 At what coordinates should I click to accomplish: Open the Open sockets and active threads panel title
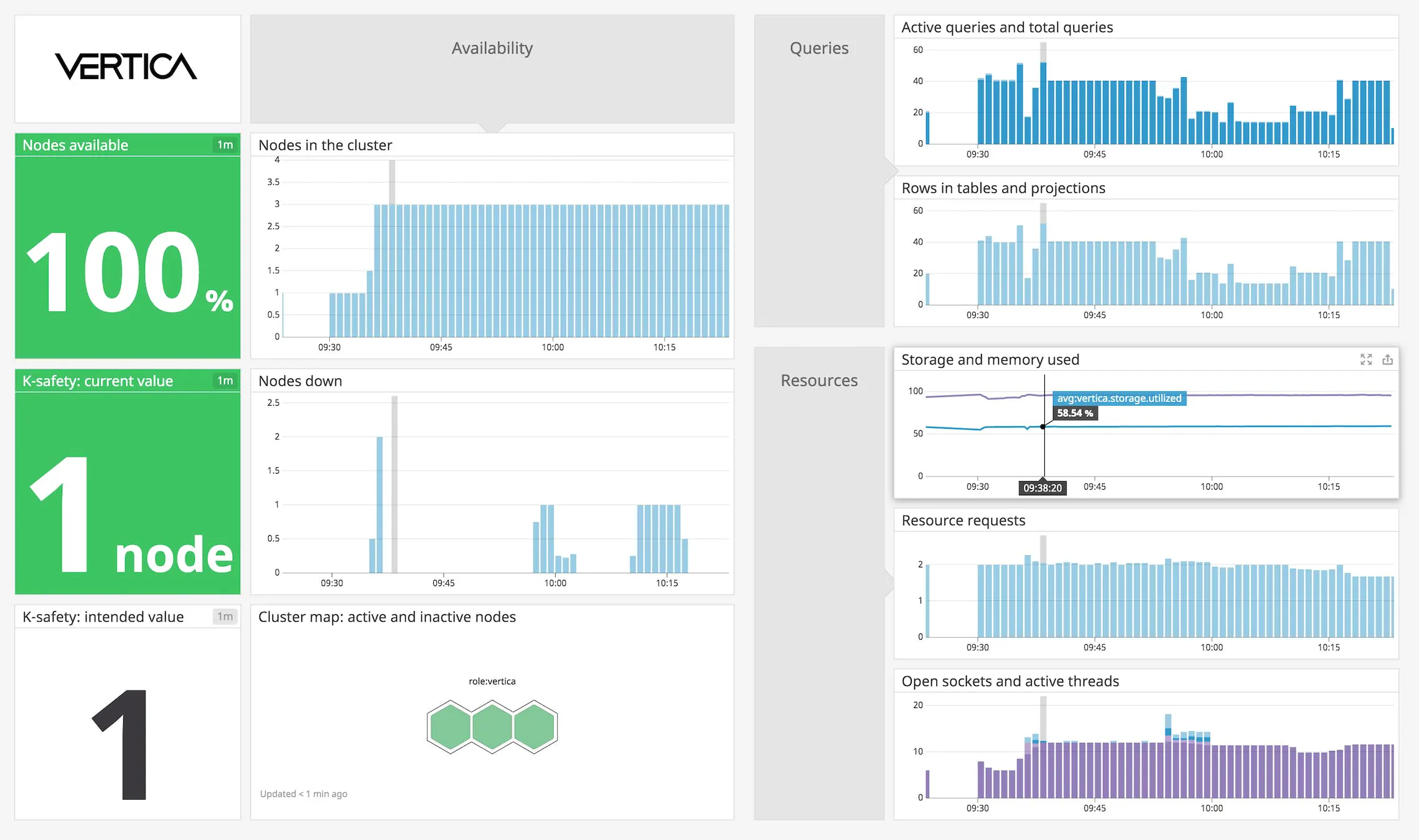tap(1010, 681)
